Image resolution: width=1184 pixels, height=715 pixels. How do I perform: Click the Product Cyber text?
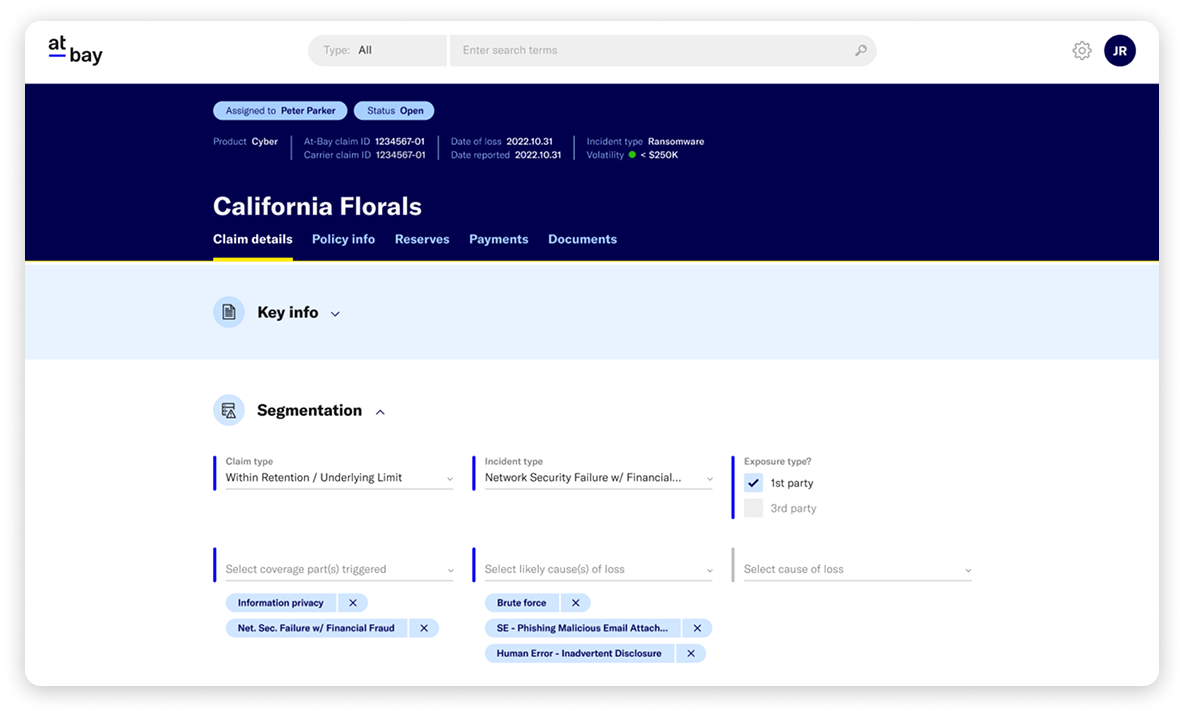pyautogui.click(x=245, y=141)
